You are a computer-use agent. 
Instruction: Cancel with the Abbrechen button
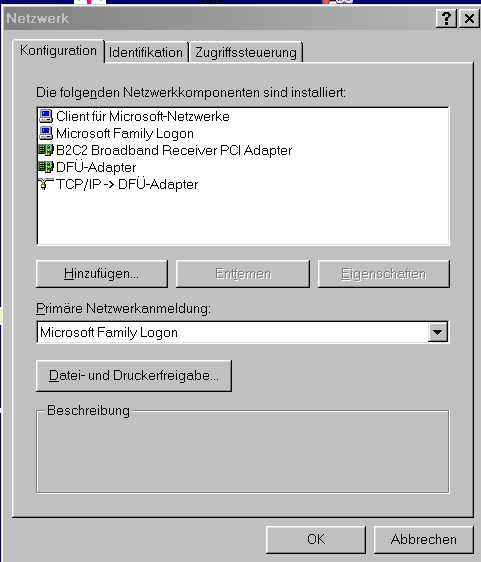(x=424, y=539)
